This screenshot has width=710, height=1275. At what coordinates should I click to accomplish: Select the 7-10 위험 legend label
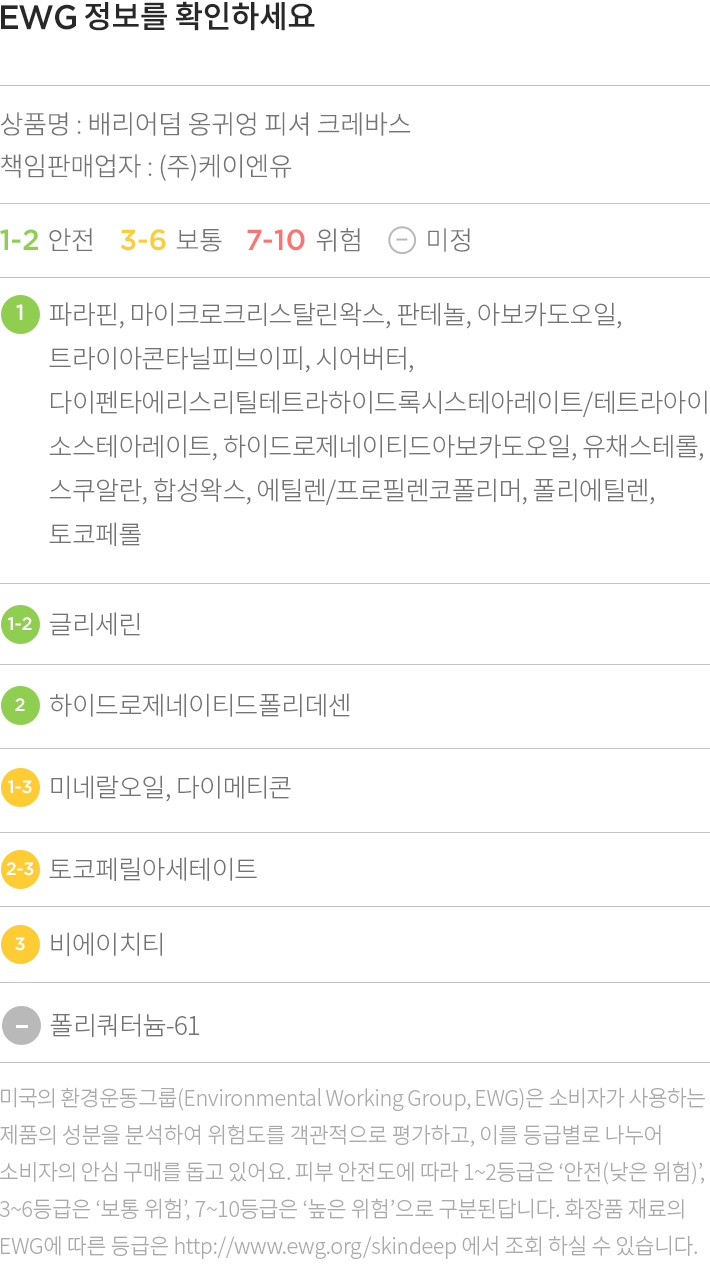click(304, 241)
